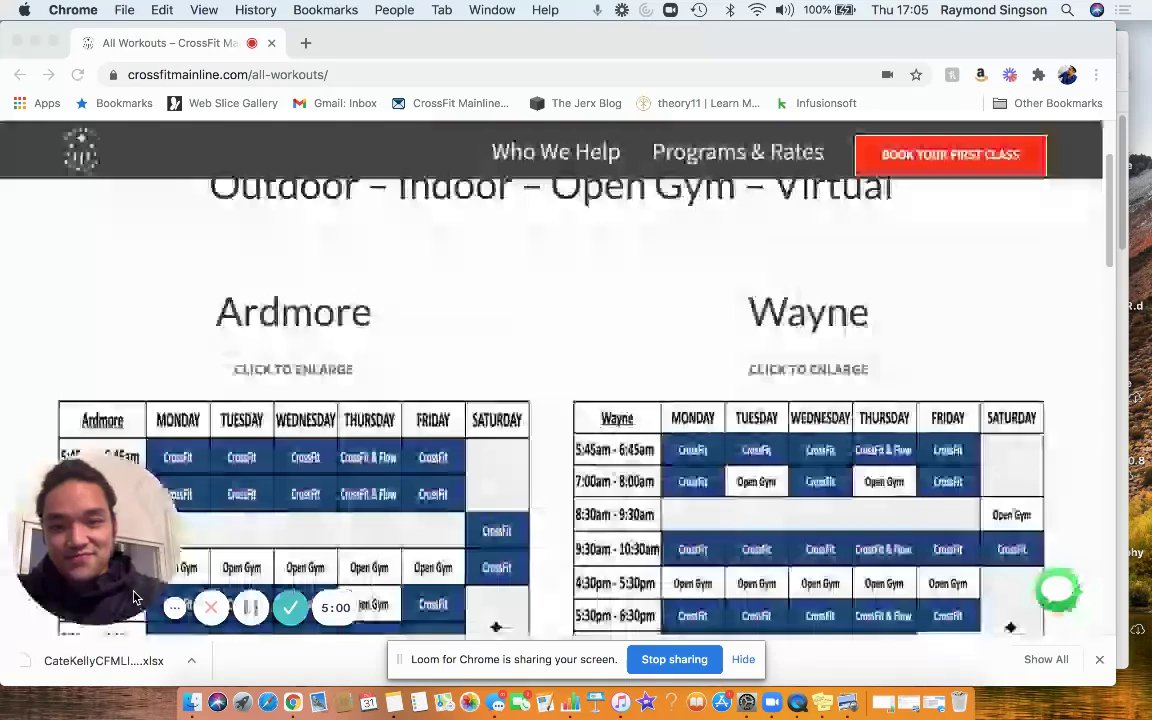Image resolution: width=1152 pixels, height=720 pixels.
Task: Click the gray extension icon left of Amazon
Action: pos(951,74)
